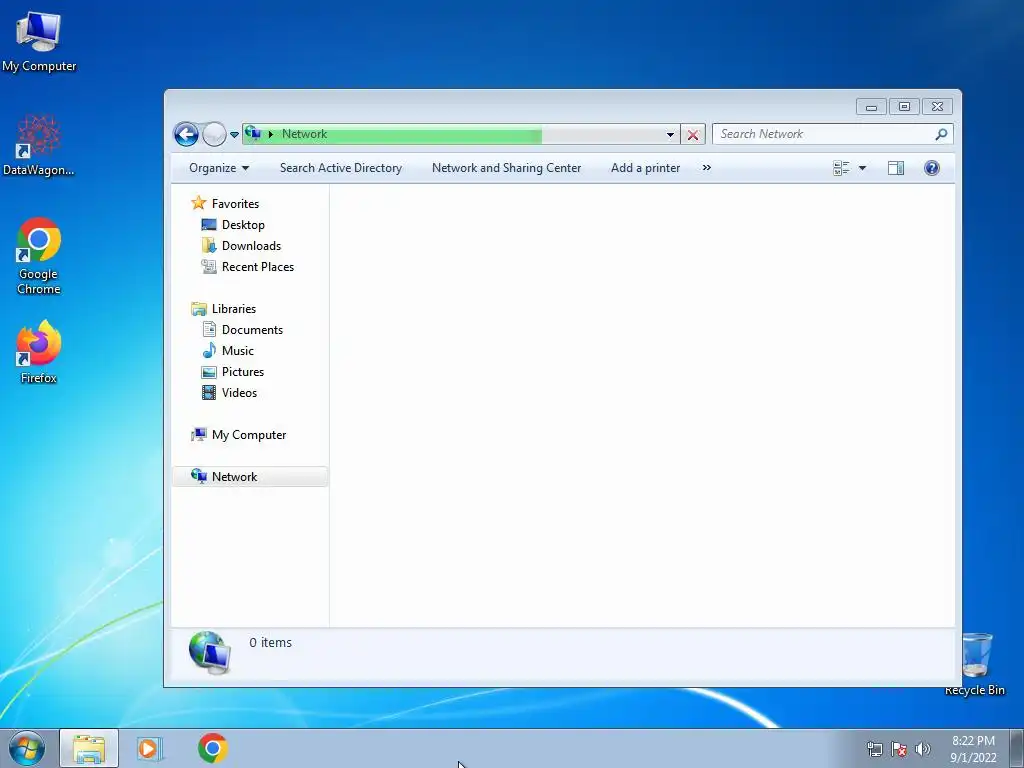This screenshot has height=768, width=1024.
Task: Launch Chrome from taskbar
Action: click(213, 748)
